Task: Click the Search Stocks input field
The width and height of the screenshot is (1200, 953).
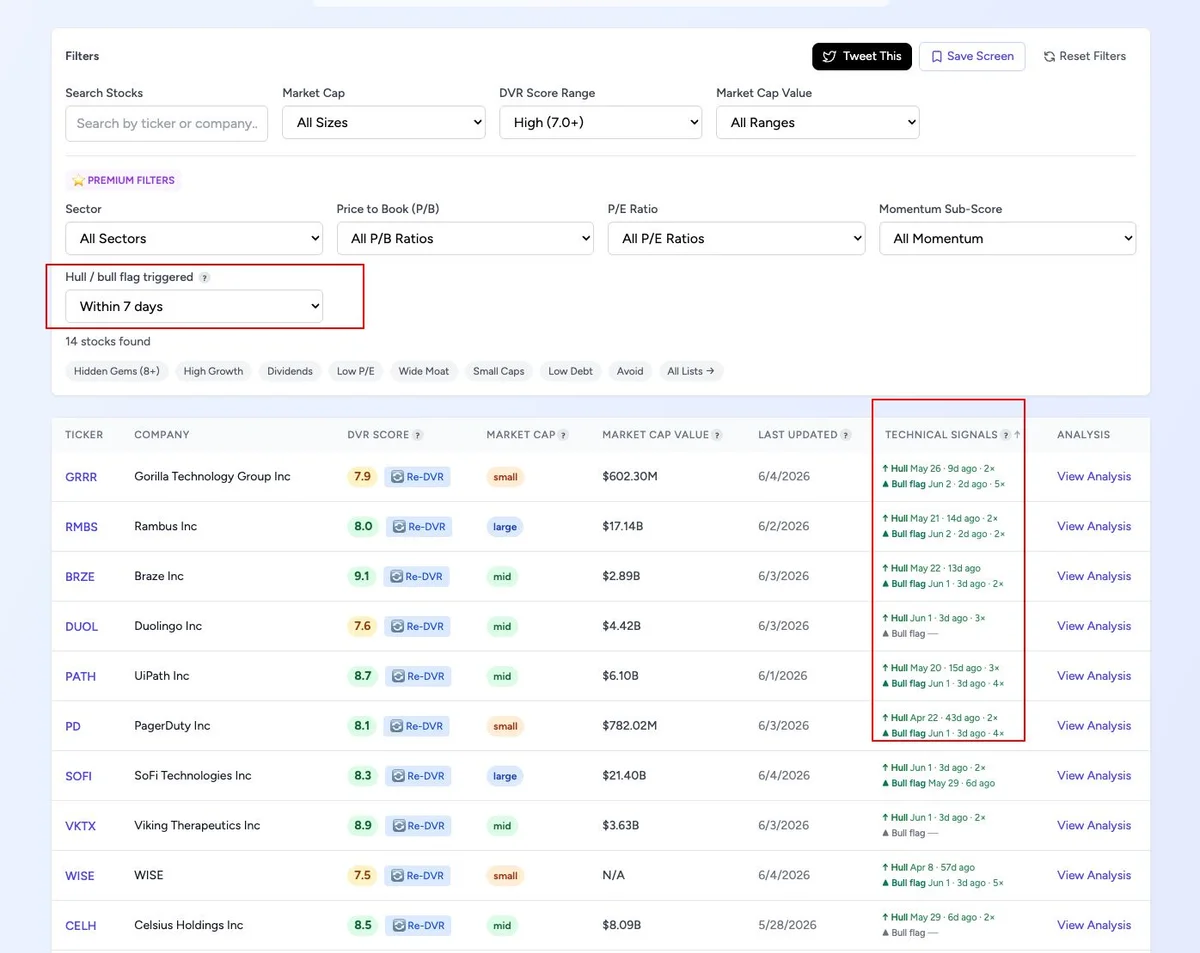Action: (167, 123)
